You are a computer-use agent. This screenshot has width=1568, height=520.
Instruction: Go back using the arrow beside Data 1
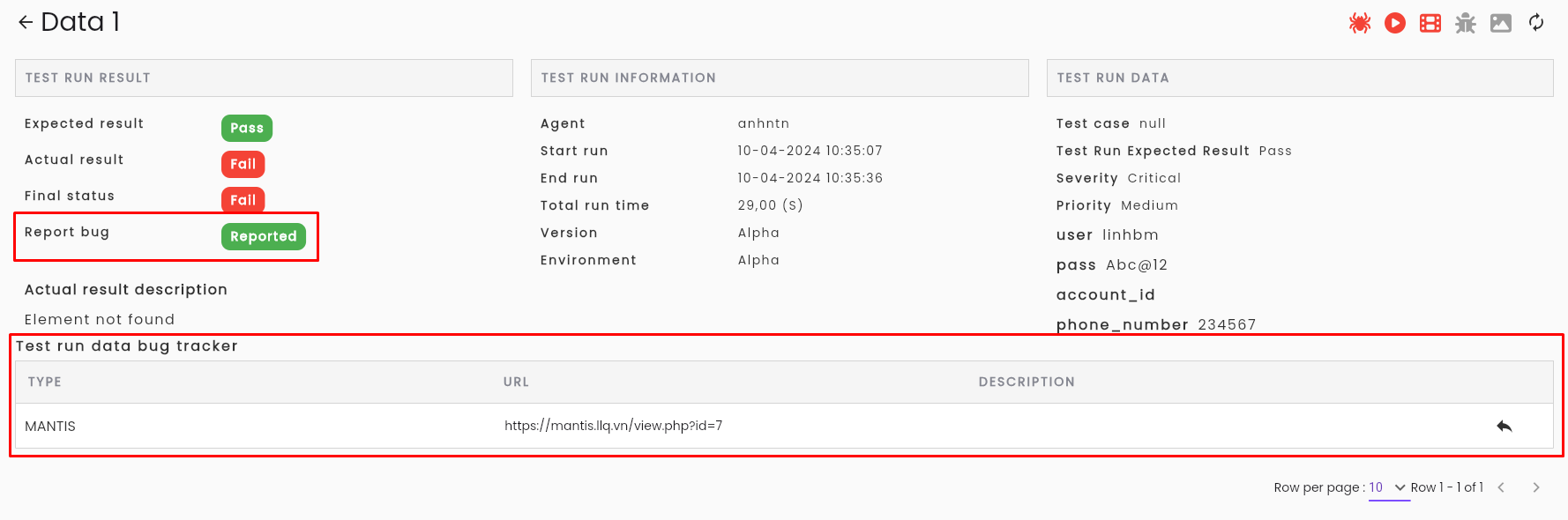coord(26,22)
